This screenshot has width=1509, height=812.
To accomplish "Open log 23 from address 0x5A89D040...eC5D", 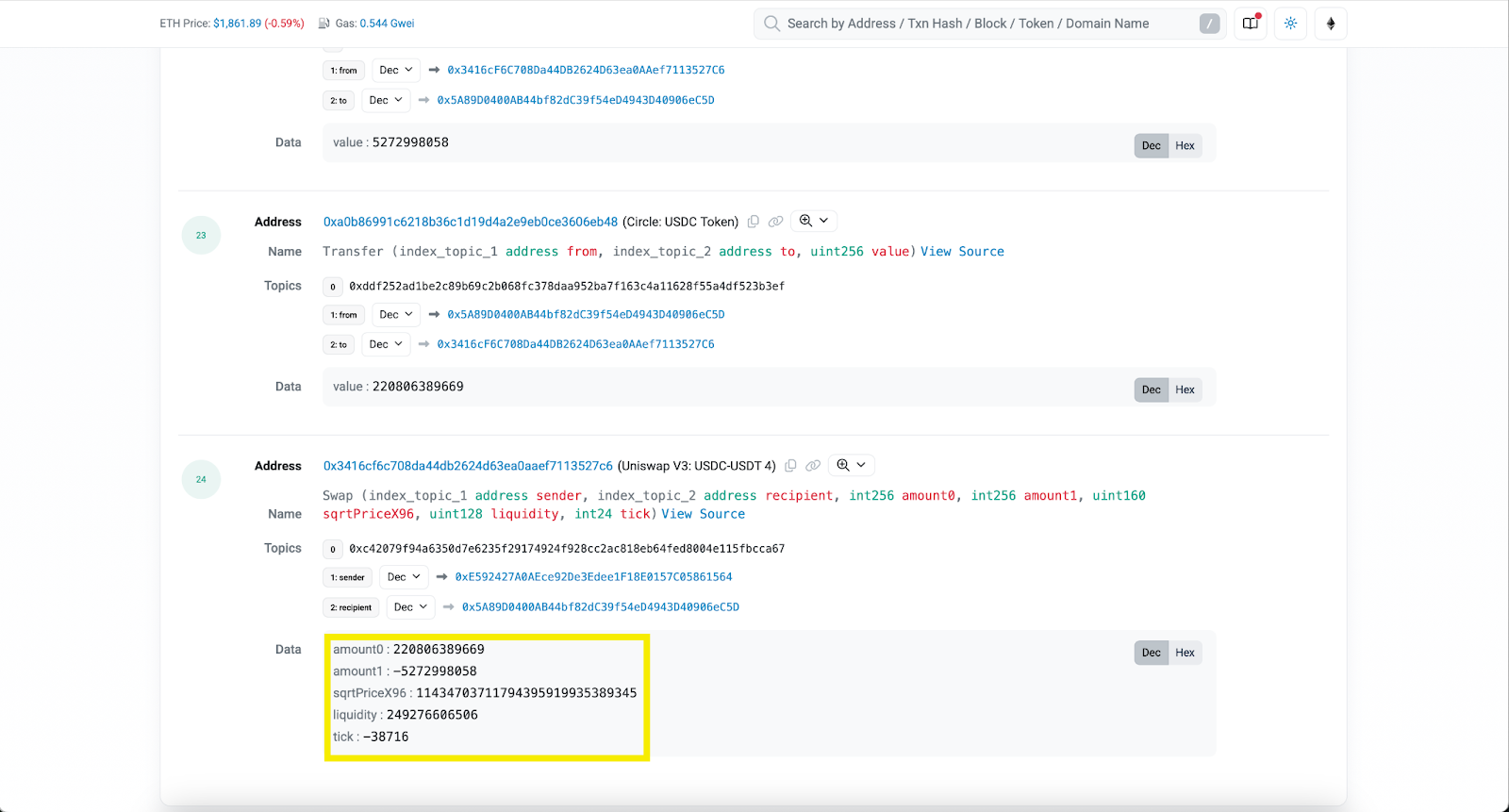I will click(586, 314).
